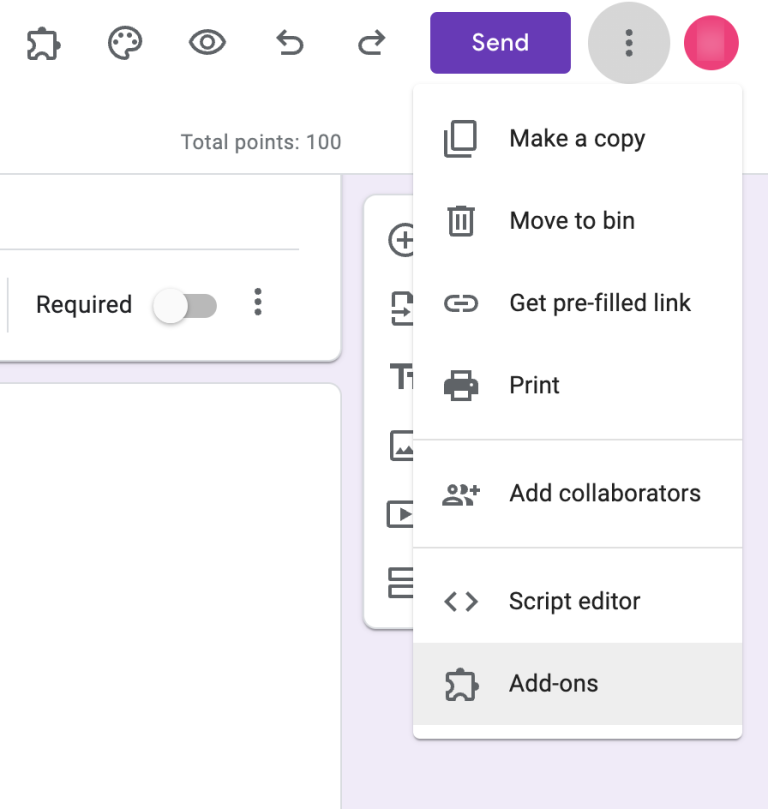Select Make a copy from the menu
Screen dimensions: 768x809
click(577, 138)
